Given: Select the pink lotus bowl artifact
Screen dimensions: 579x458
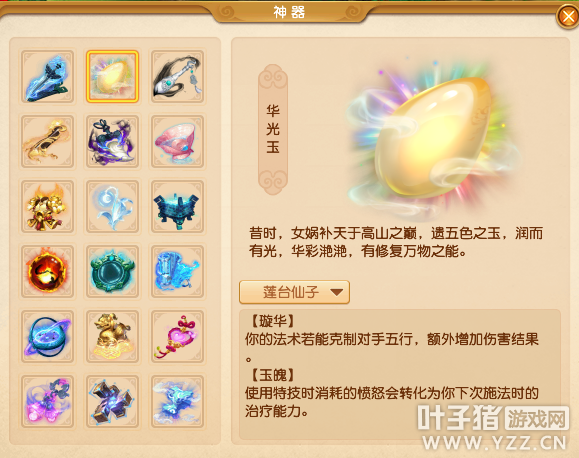Looking at the screenshot, I should 177,141.
